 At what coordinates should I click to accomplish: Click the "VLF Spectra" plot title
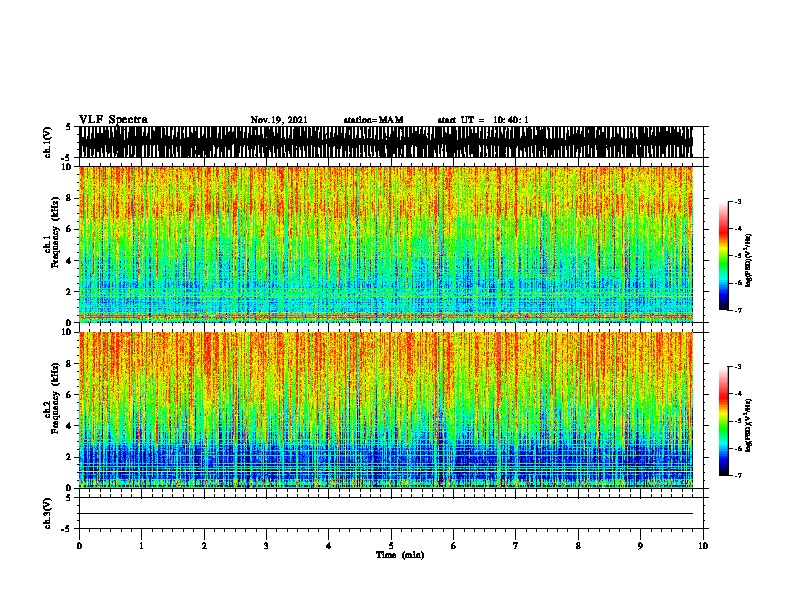pos(113,120)
